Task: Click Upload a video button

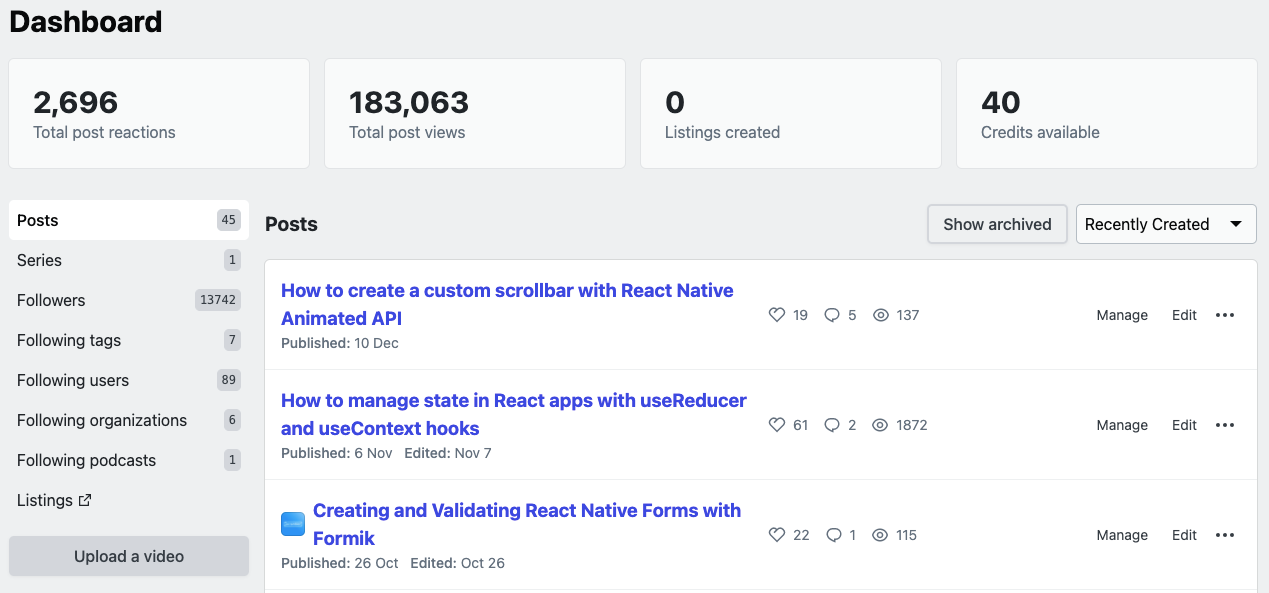Action: (x=129, y=556)
